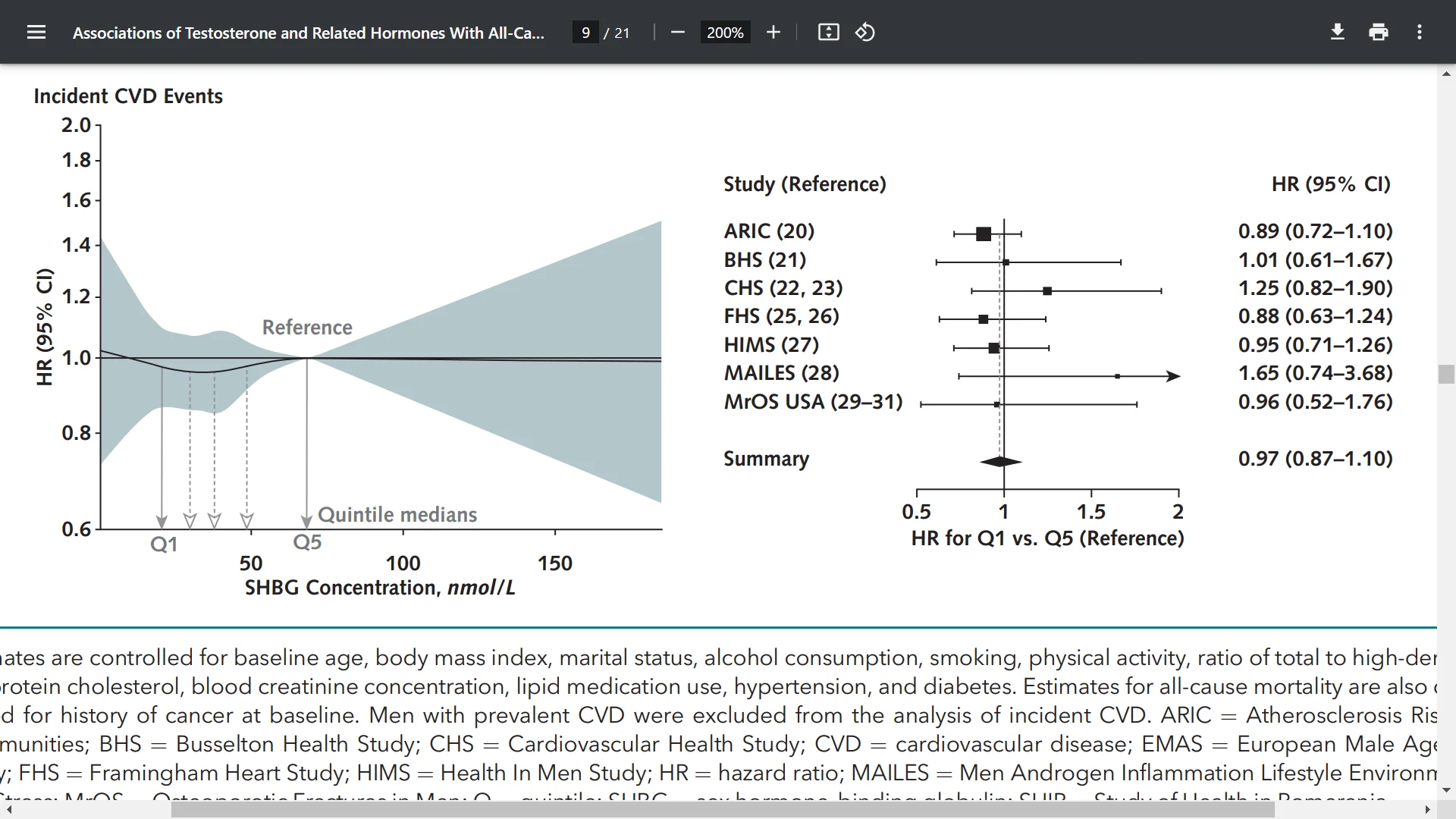The image size is (1456, 819).
Task: Click the scroll down arrow
Action: pyautogui.click(x=1446, y=790)
